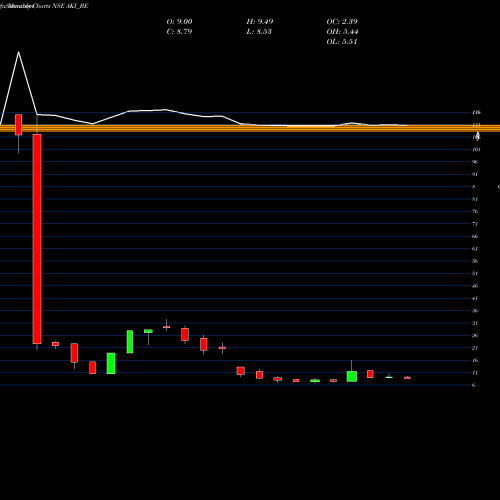
Task: Click the close value 'C: 8.79'
Action: [179, 32]
